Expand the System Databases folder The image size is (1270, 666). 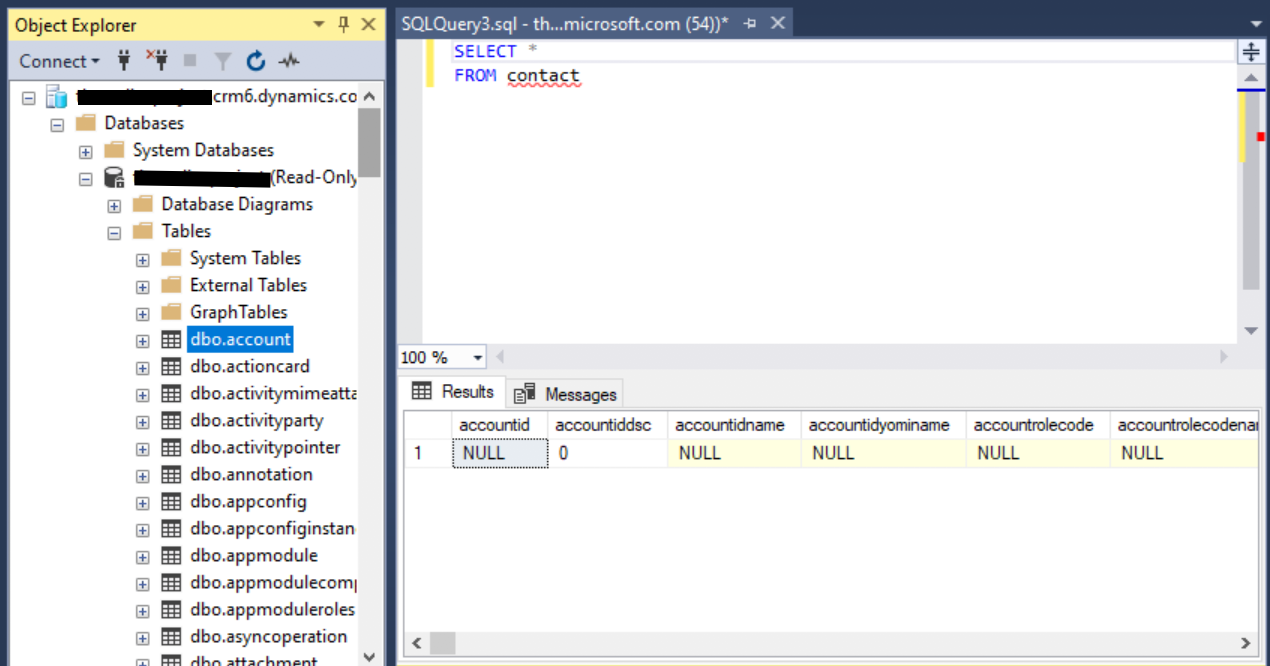86,151
